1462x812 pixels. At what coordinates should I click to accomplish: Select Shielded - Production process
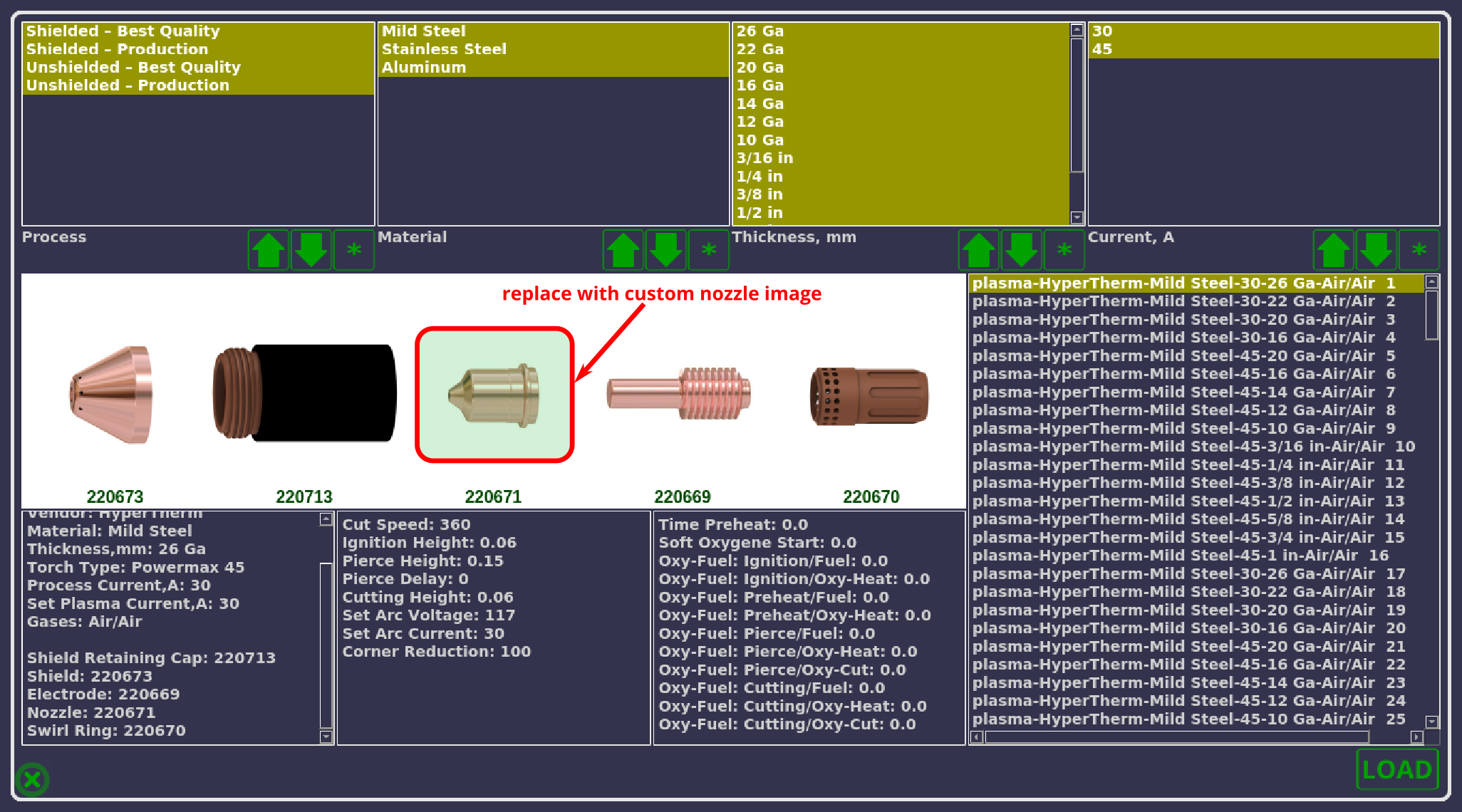(118, 49)
